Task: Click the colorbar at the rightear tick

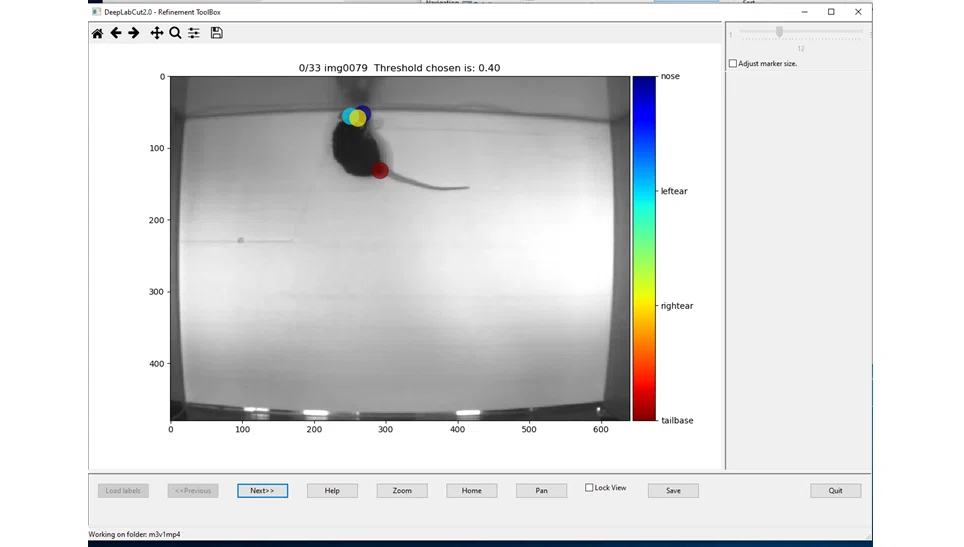Action: tap(644, 305)
